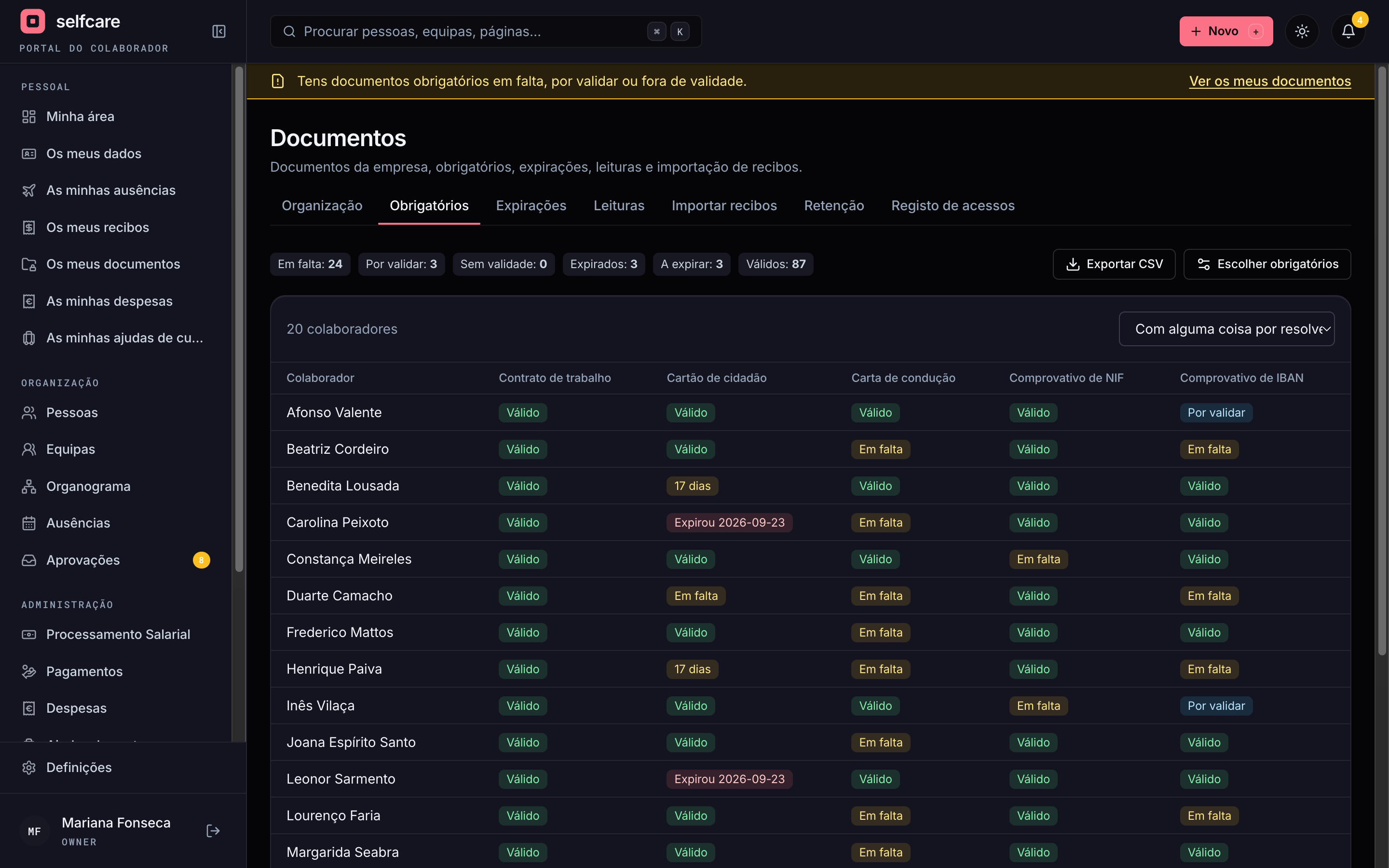Click Benedita Lousada's '17 dias' badge
The image size is (1389, 868).
coord(692,486)
